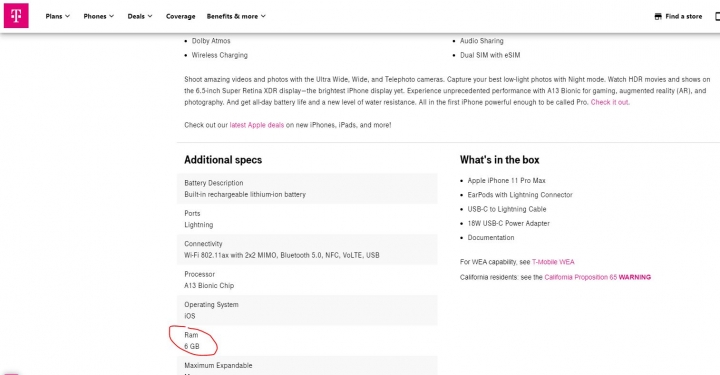This screenshot has height=375, width=720.
Task: Open the T-Mobile WEA link
Action: click(553, 262)
